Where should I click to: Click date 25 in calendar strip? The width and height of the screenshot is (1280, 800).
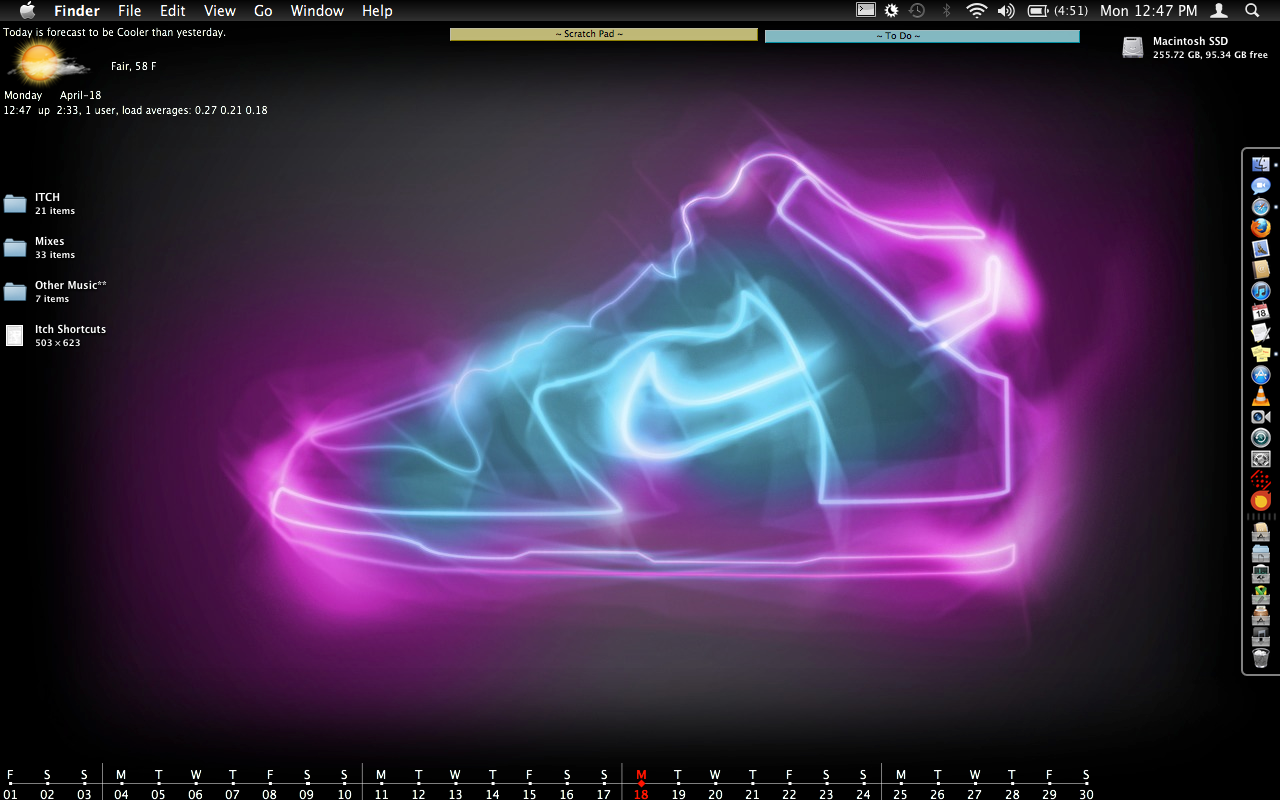pyautogui.click(x=900, y=794)
